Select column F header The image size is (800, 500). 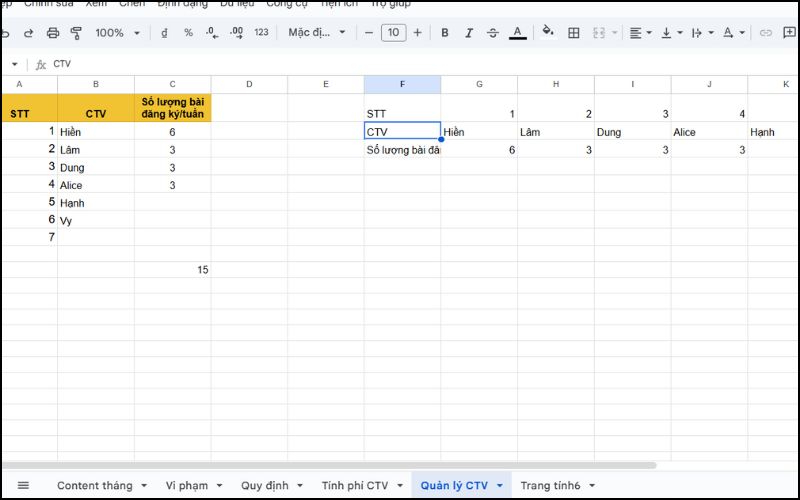click(403, 84)
